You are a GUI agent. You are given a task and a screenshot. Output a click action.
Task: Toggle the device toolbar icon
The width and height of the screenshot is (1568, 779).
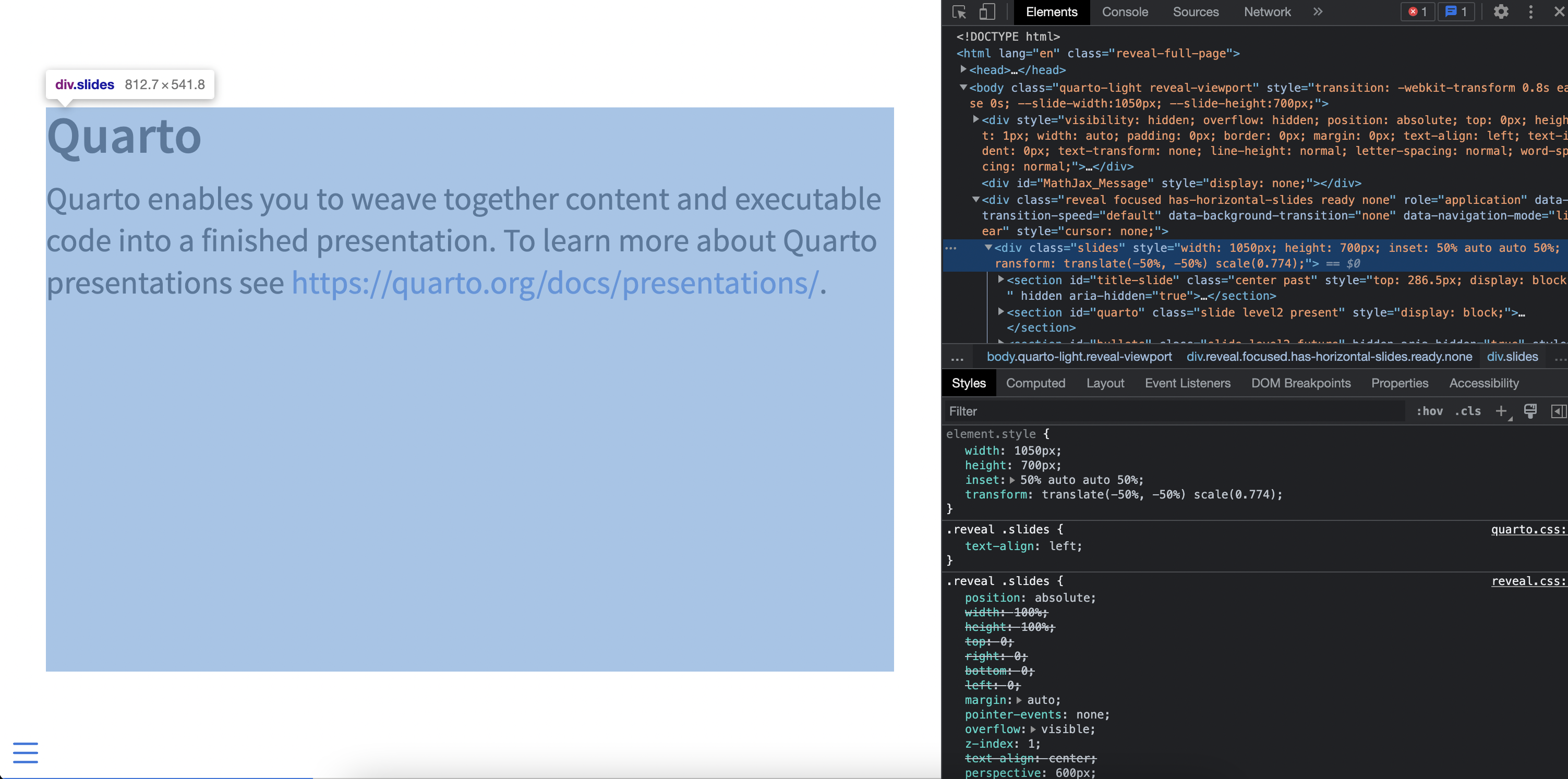coord(987,12)
